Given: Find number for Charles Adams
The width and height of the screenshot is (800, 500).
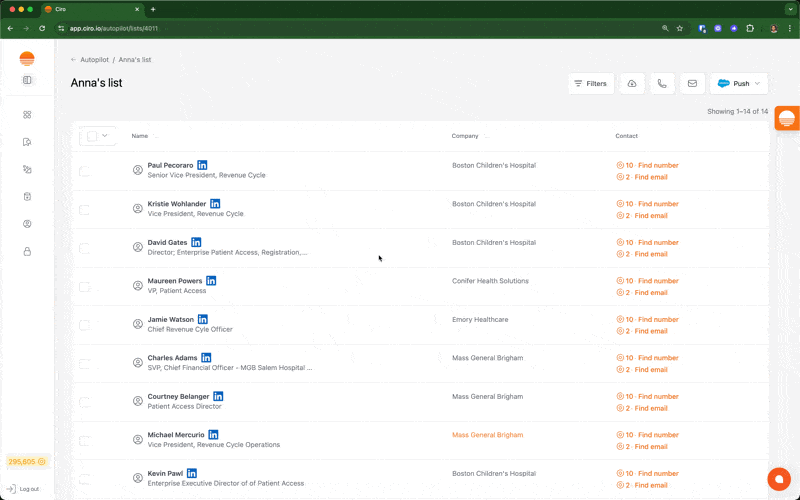Looking at the screenshot, I should click(x=648, y=358).
